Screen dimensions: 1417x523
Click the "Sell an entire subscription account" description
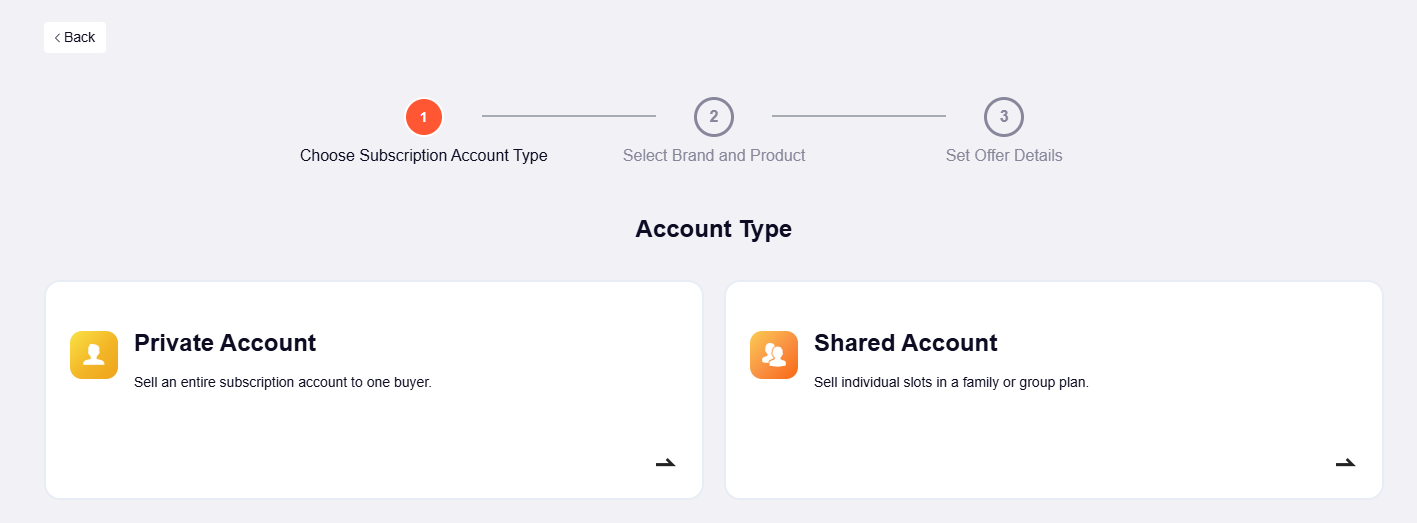pyautogui.click(x=283, y=382)
